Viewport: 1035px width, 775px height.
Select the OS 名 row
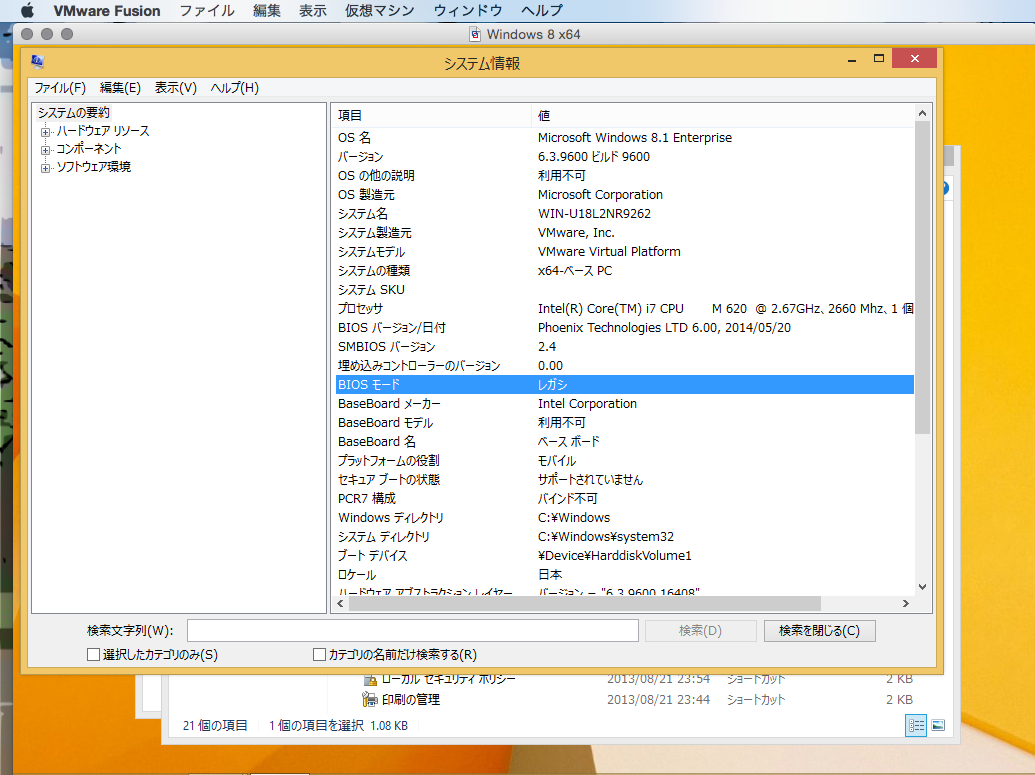point(624,137)
